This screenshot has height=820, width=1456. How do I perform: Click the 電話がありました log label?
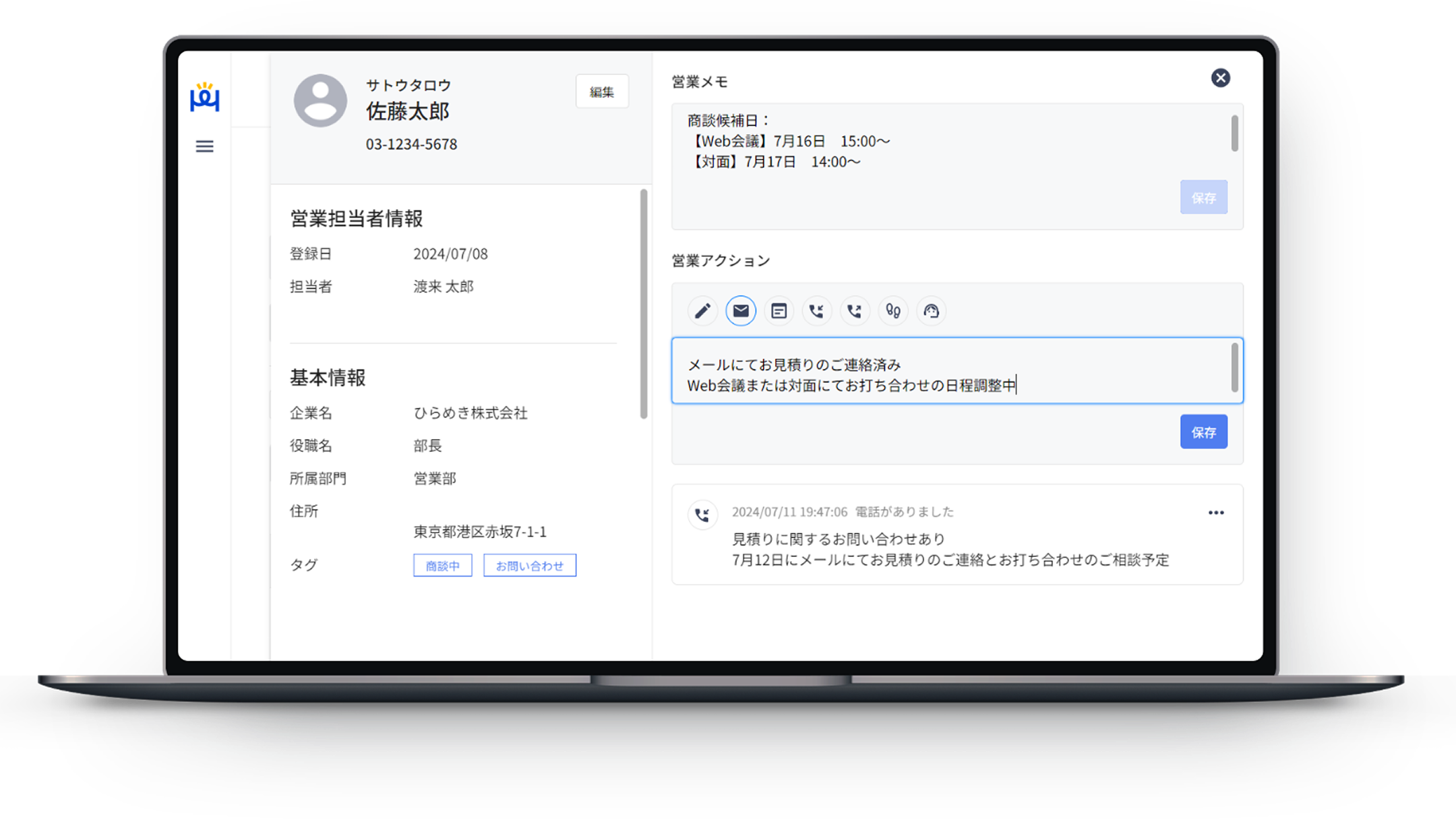(905, 512)
